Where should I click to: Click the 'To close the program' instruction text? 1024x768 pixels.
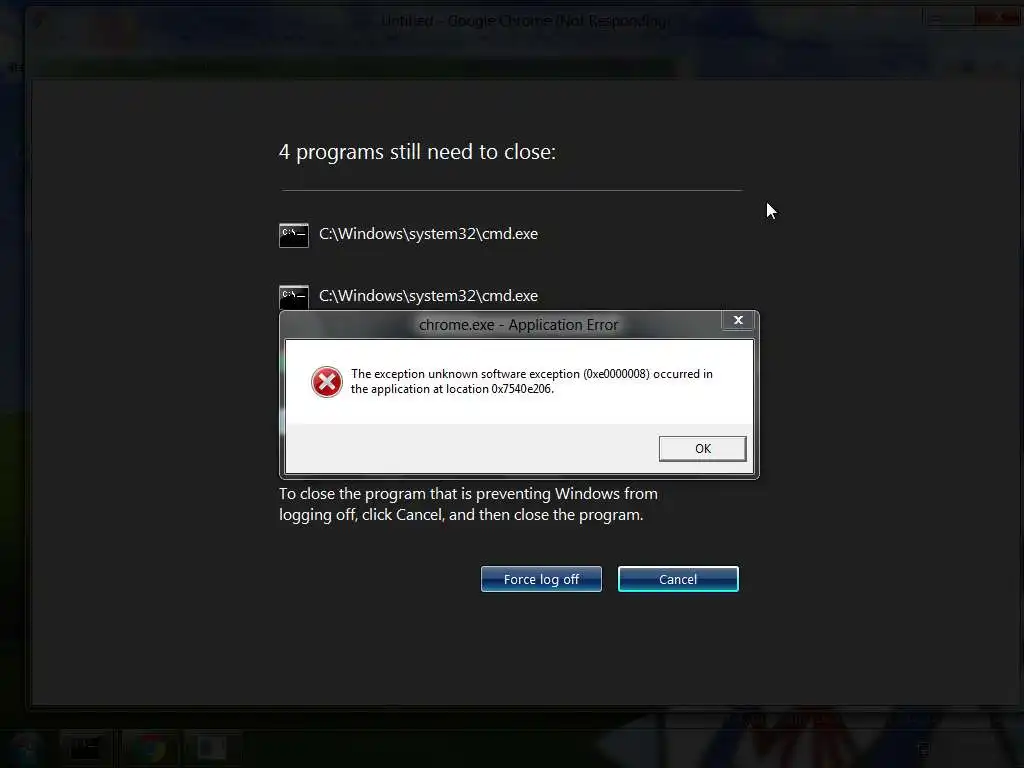coord(468,504)
